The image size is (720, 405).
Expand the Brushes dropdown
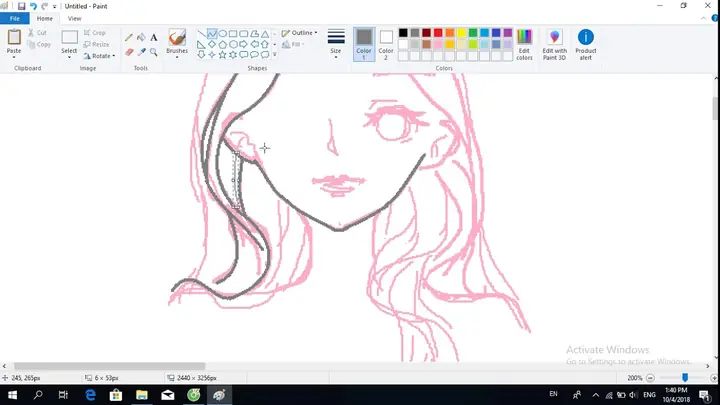coord(177,57)
